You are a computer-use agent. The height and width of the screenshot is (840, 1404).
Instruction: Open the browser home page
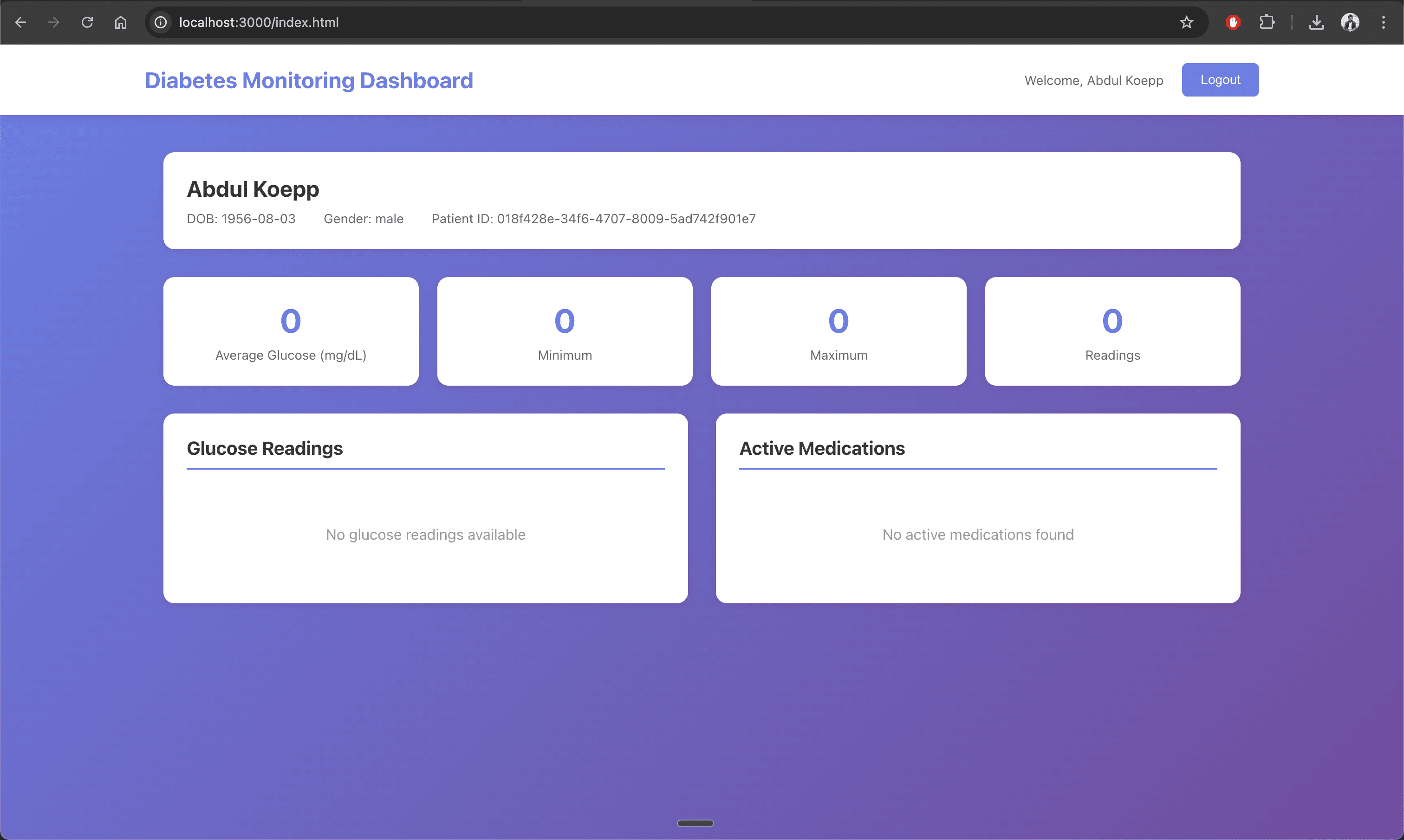tap(120, 22)
